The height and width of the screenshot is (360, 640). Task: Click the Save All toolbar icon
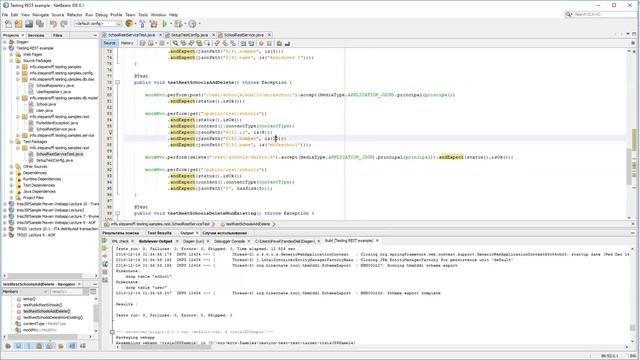[40, 24]
